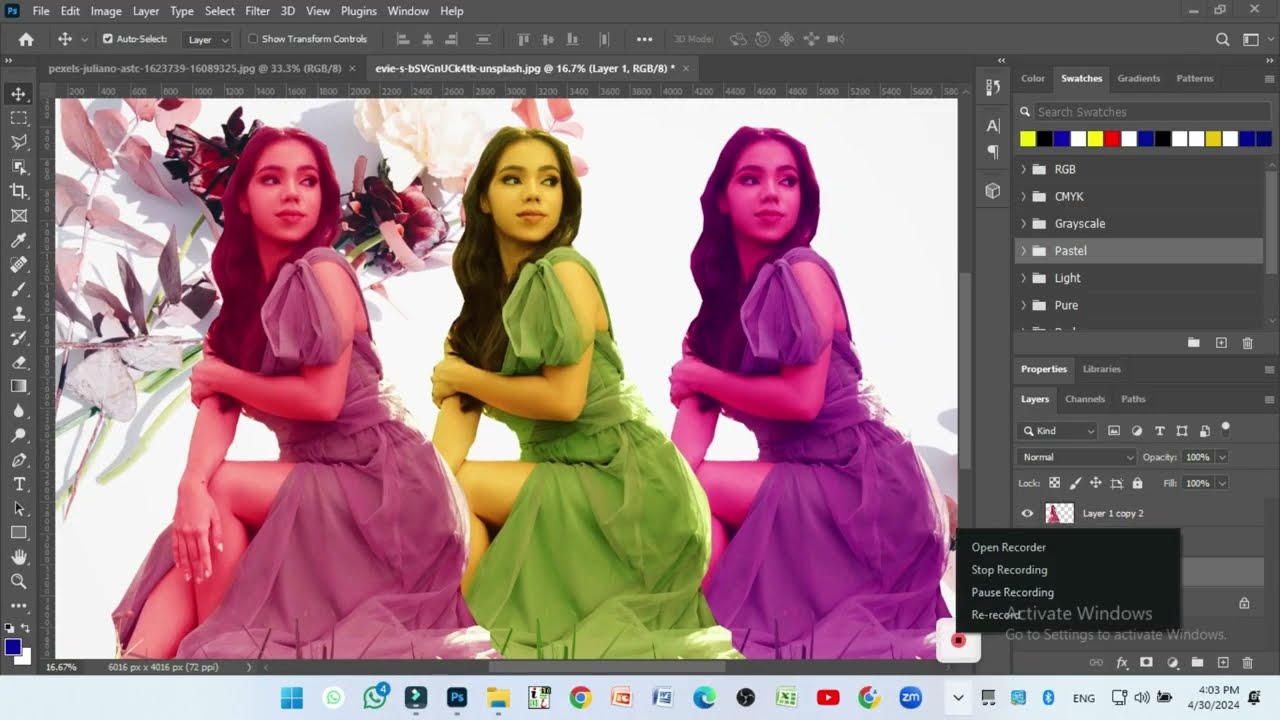
Task: Open the Libraries tab
Action: (1101, 369)
